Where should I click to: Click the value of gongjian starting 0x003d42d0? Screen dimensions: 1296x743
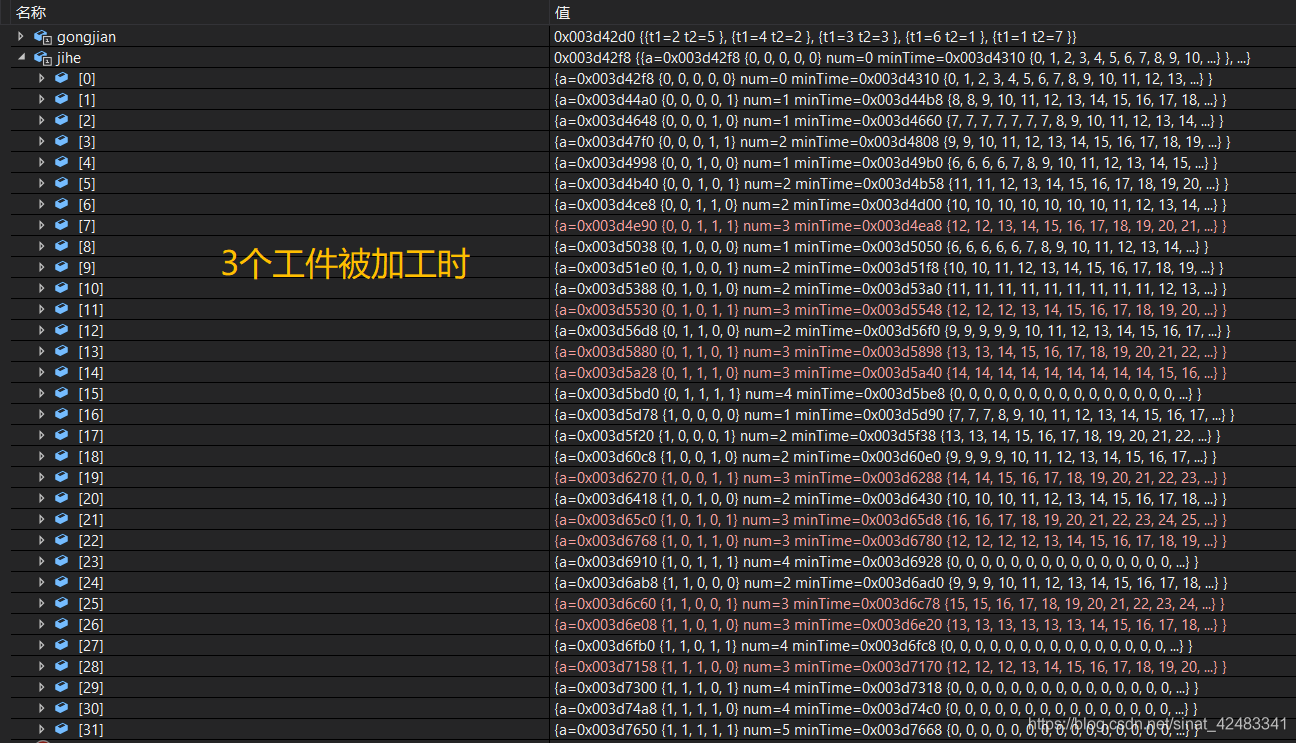click(815, 37)
